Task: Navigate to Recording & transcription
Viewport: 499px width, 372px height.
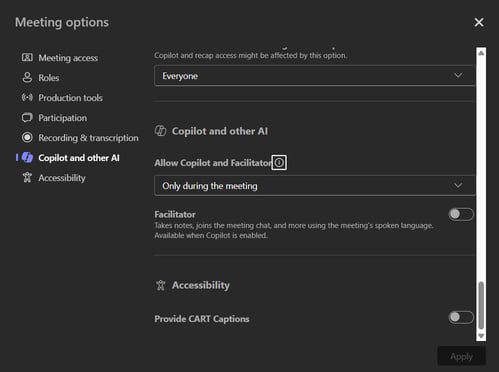Action: [80, 138]
